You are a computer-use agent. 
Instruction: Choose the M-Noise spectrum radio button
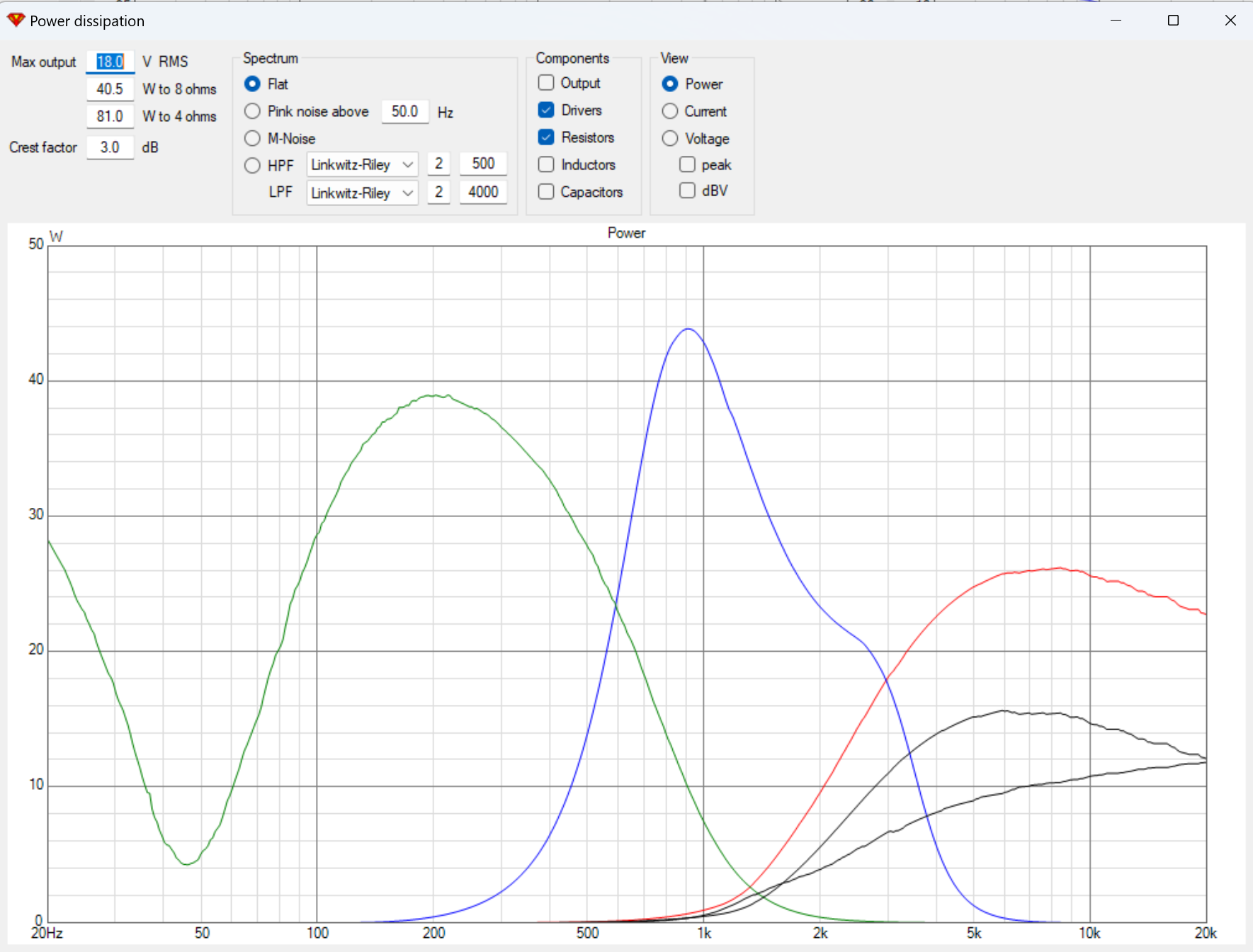[252, 138]
